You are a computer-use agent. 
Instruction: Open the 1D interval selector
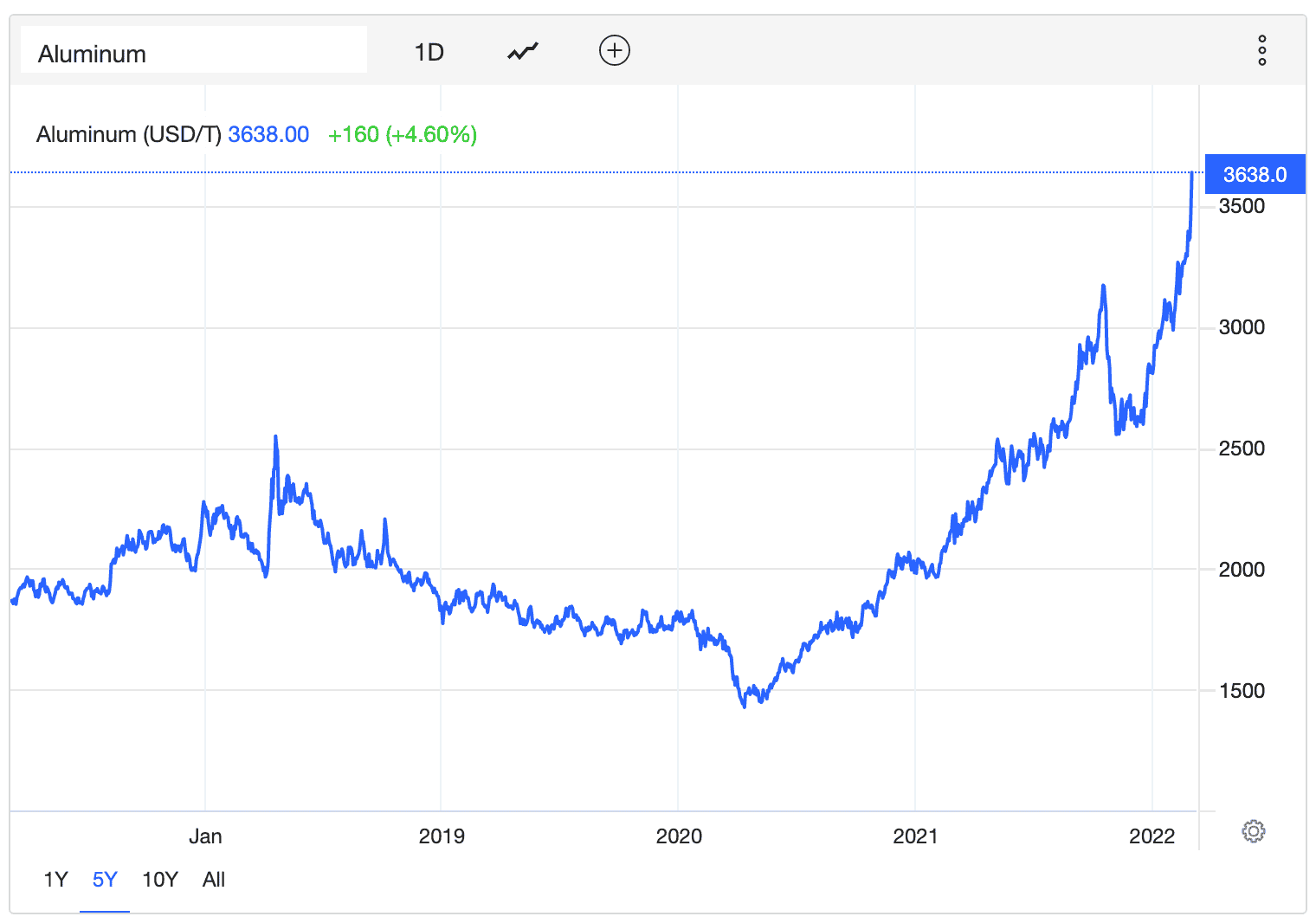429,53
